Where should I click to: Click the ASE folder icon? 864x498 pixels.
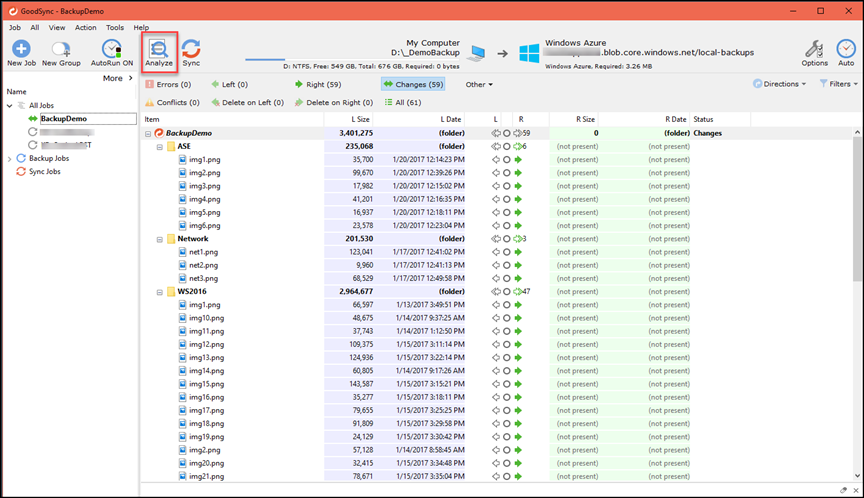coord(171,146)
